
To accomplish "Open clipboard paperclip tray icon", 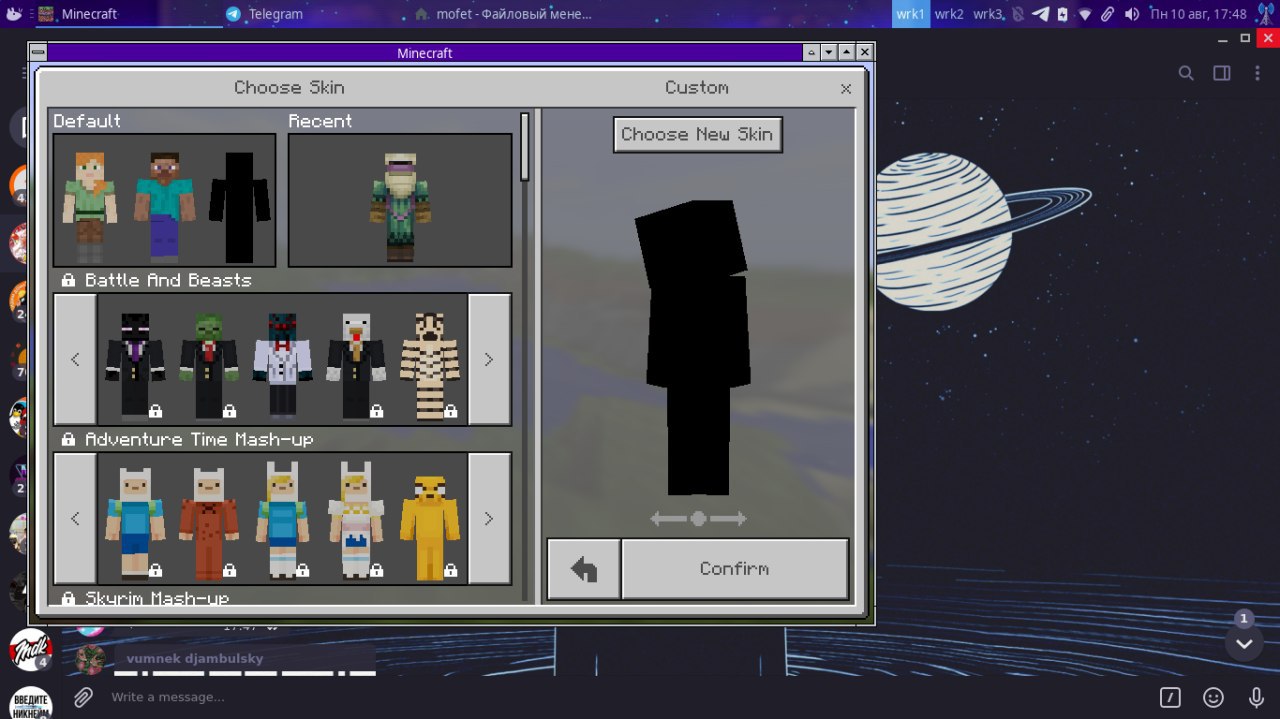I will pos(1107,14).
